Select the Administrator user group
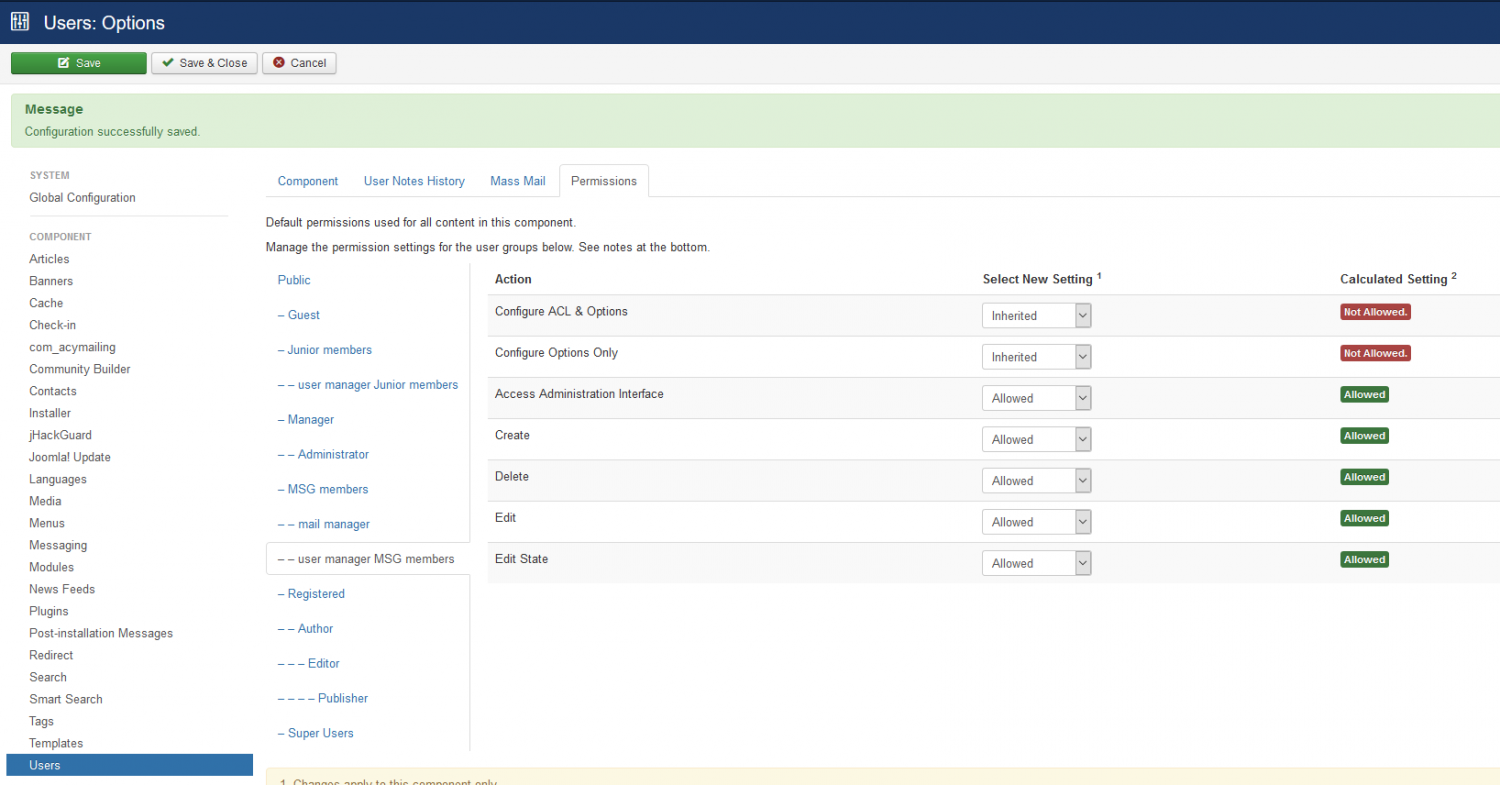This screenshot has width=1500, height=785. 323,454
